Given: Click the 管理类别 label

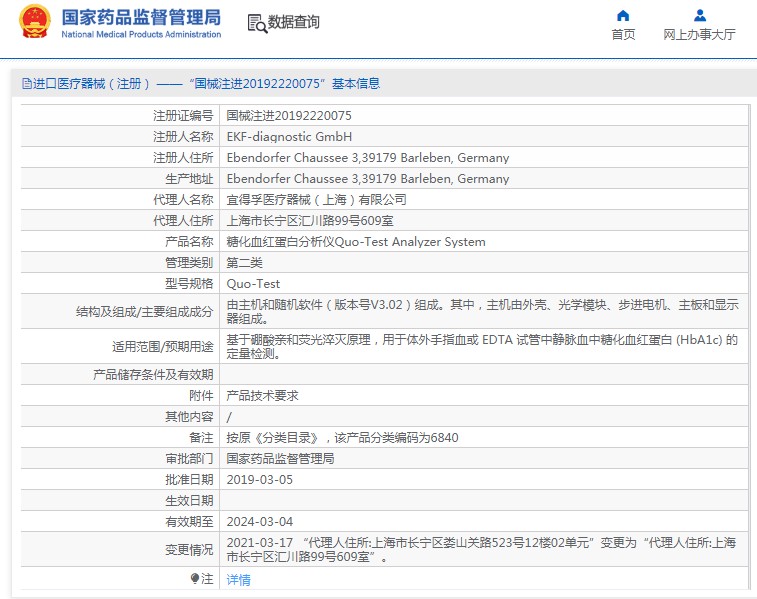Looking at the screenshot, I should (x=189, y=263).
